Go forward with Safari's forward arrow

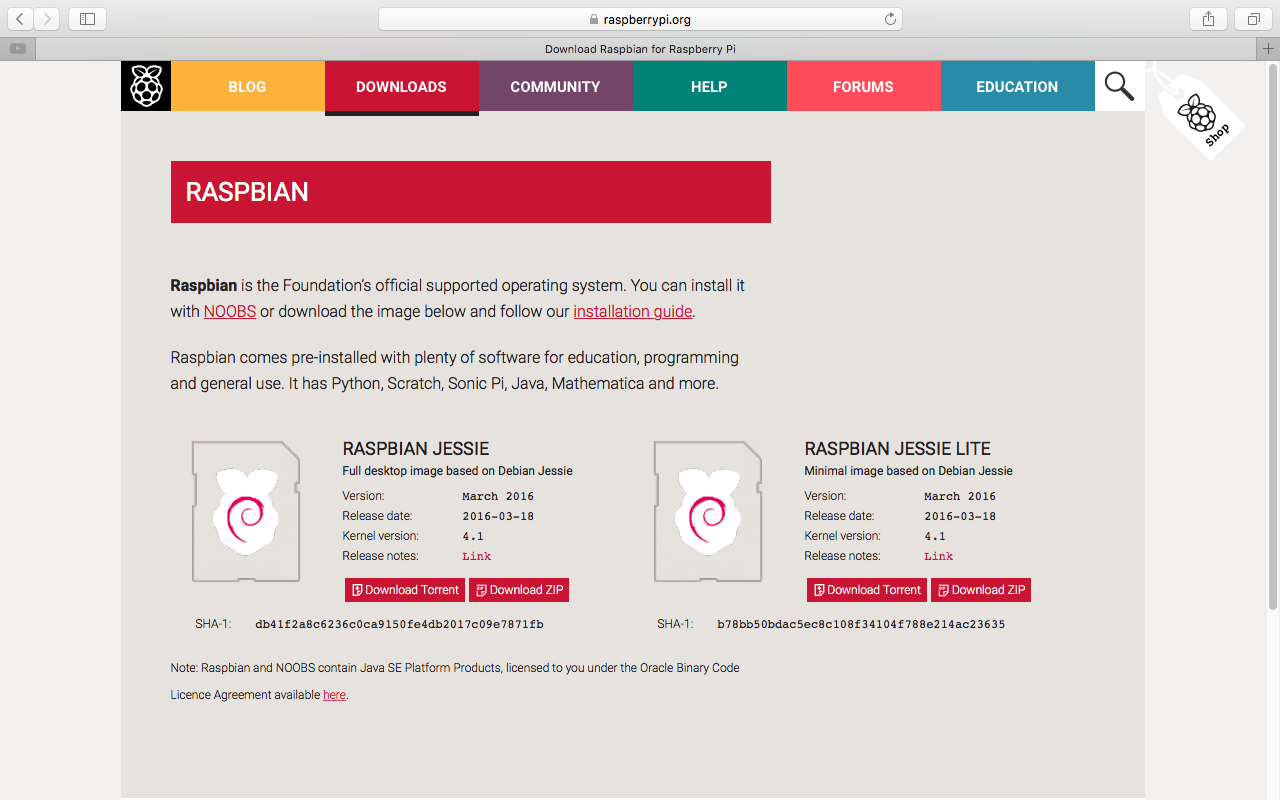pyautogui.click(x=47, y=19)
